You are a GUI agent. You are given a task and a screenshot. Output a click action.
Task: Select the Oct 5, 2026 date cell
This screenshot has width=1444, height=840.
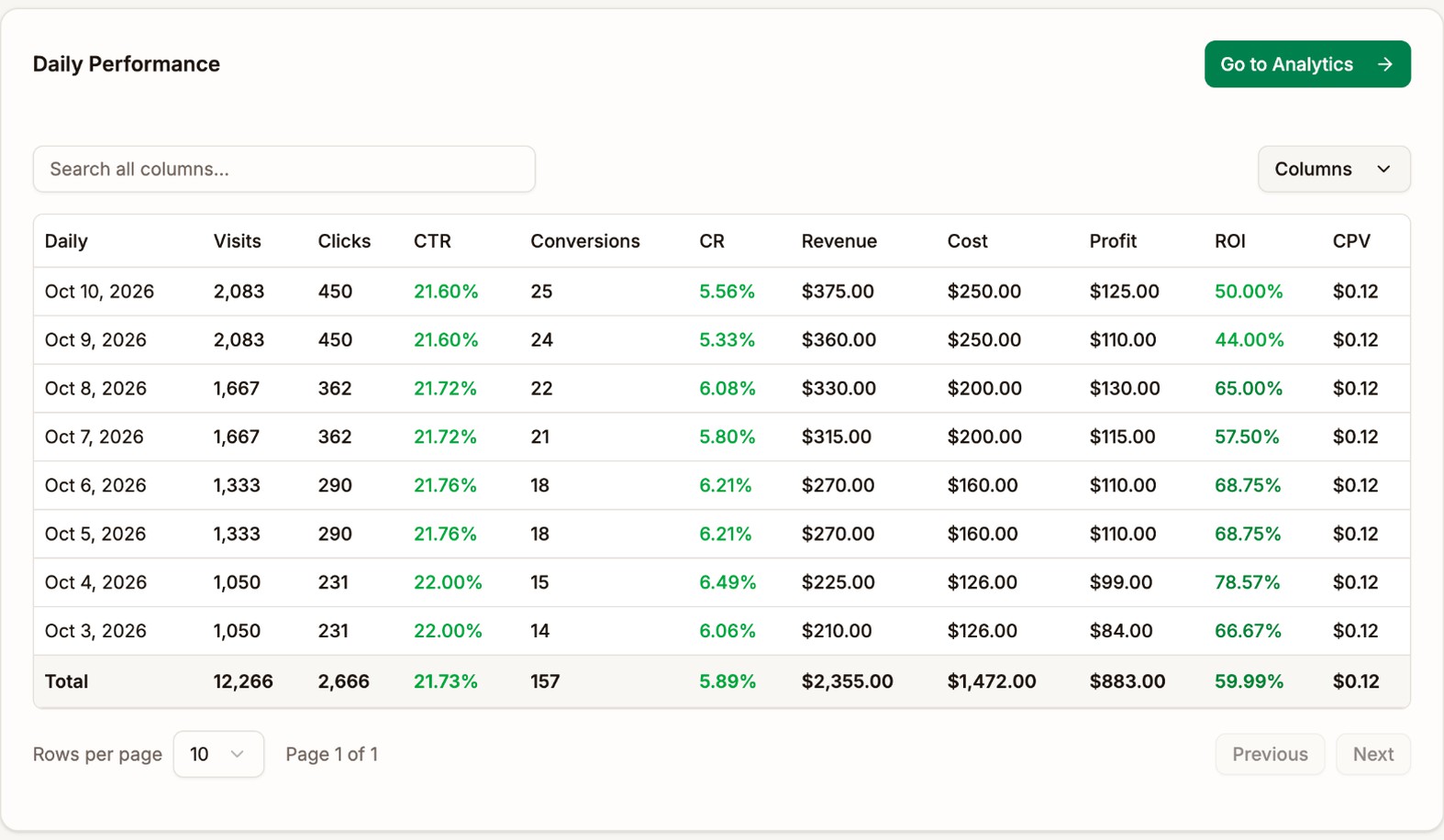(x=95, y=535)
